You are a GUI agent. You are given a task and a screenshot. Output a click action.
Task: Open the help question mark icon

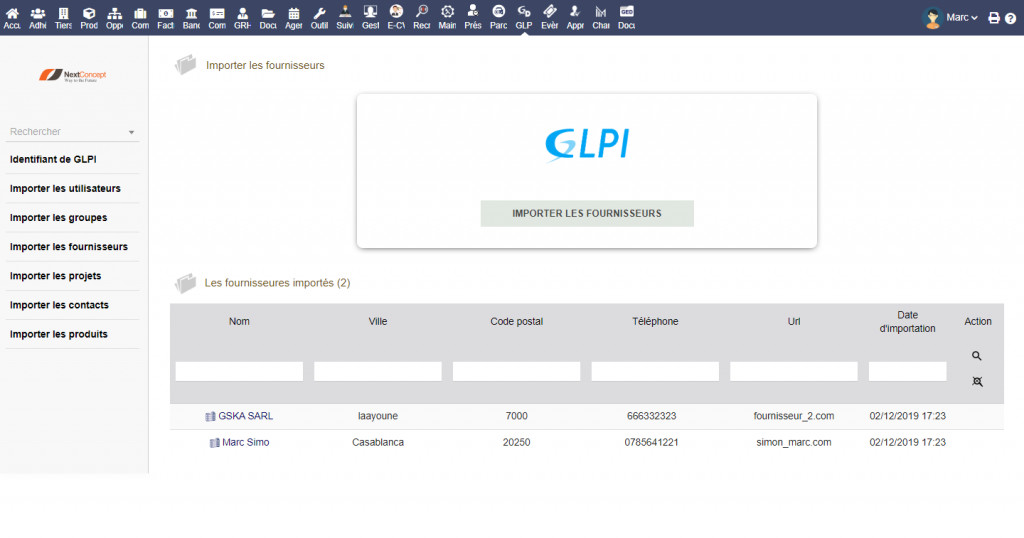click(x=1010, y=18)
